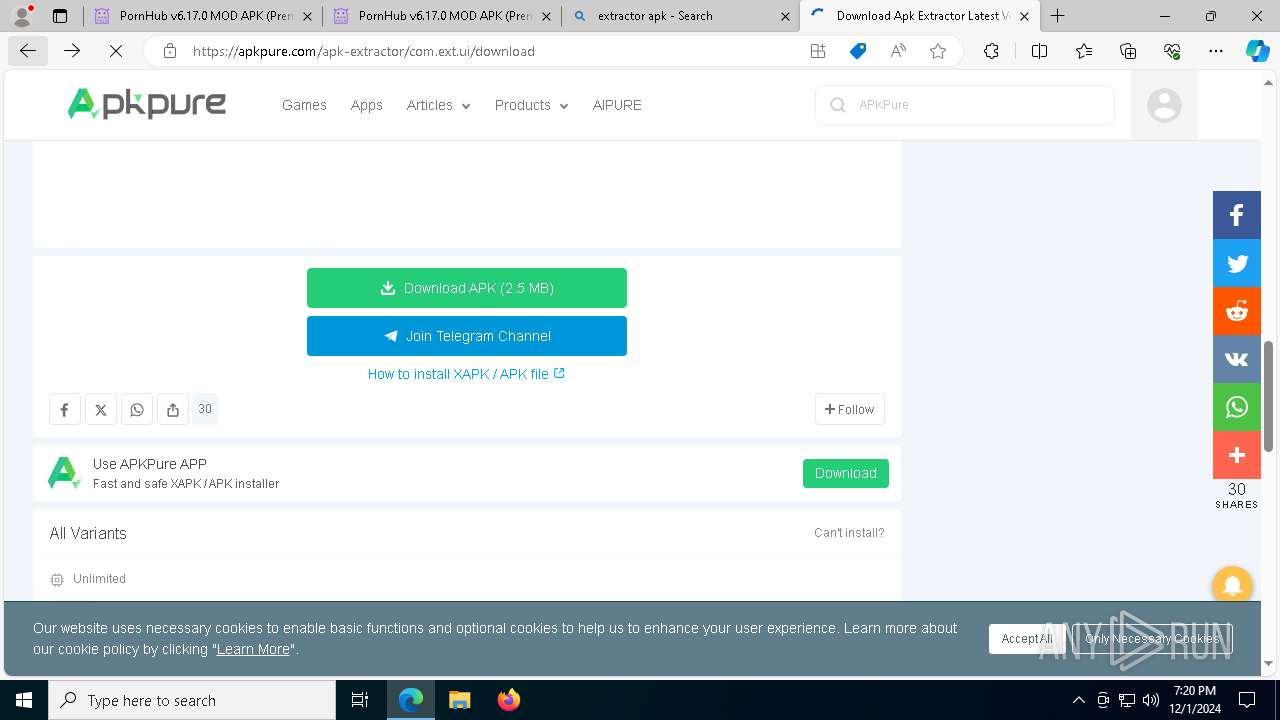Click the search magnifier icon in APKPure
This screenshot has height=720, width=1280.
[838, 105]
